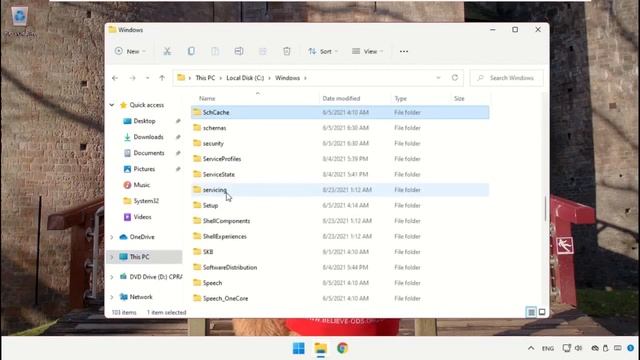Select the ShellExperiences folder
Viewport: 640px width, 360px height.
tap(340, 236)
